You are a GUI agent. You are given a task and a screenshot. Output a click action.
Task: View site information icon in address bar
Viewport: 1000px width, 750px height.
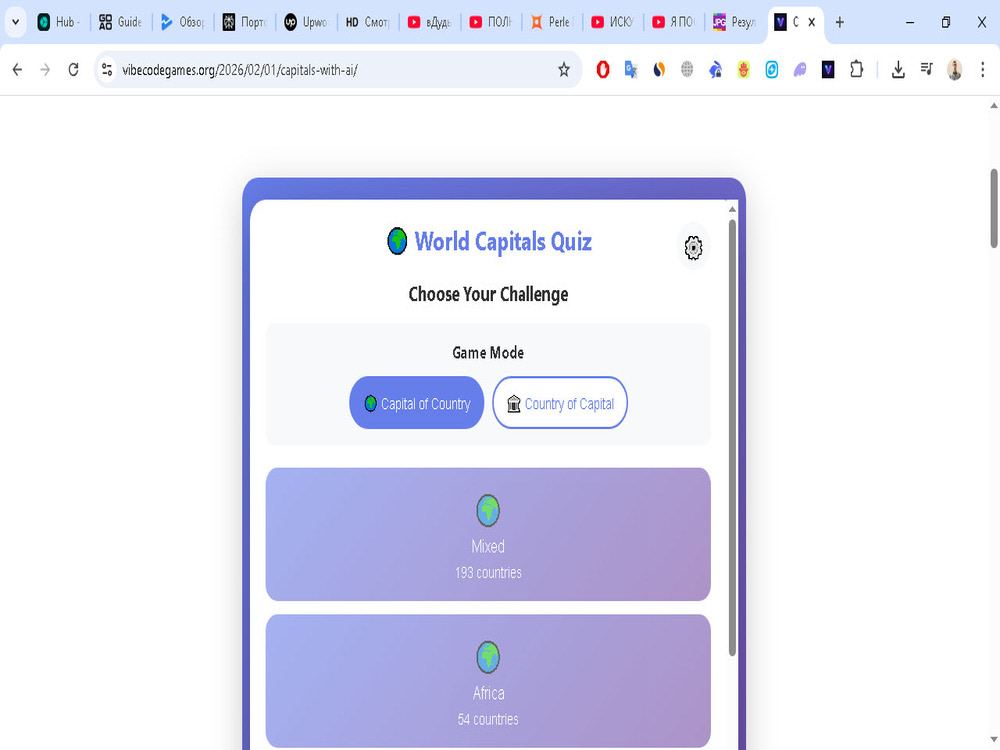point(107,70)
